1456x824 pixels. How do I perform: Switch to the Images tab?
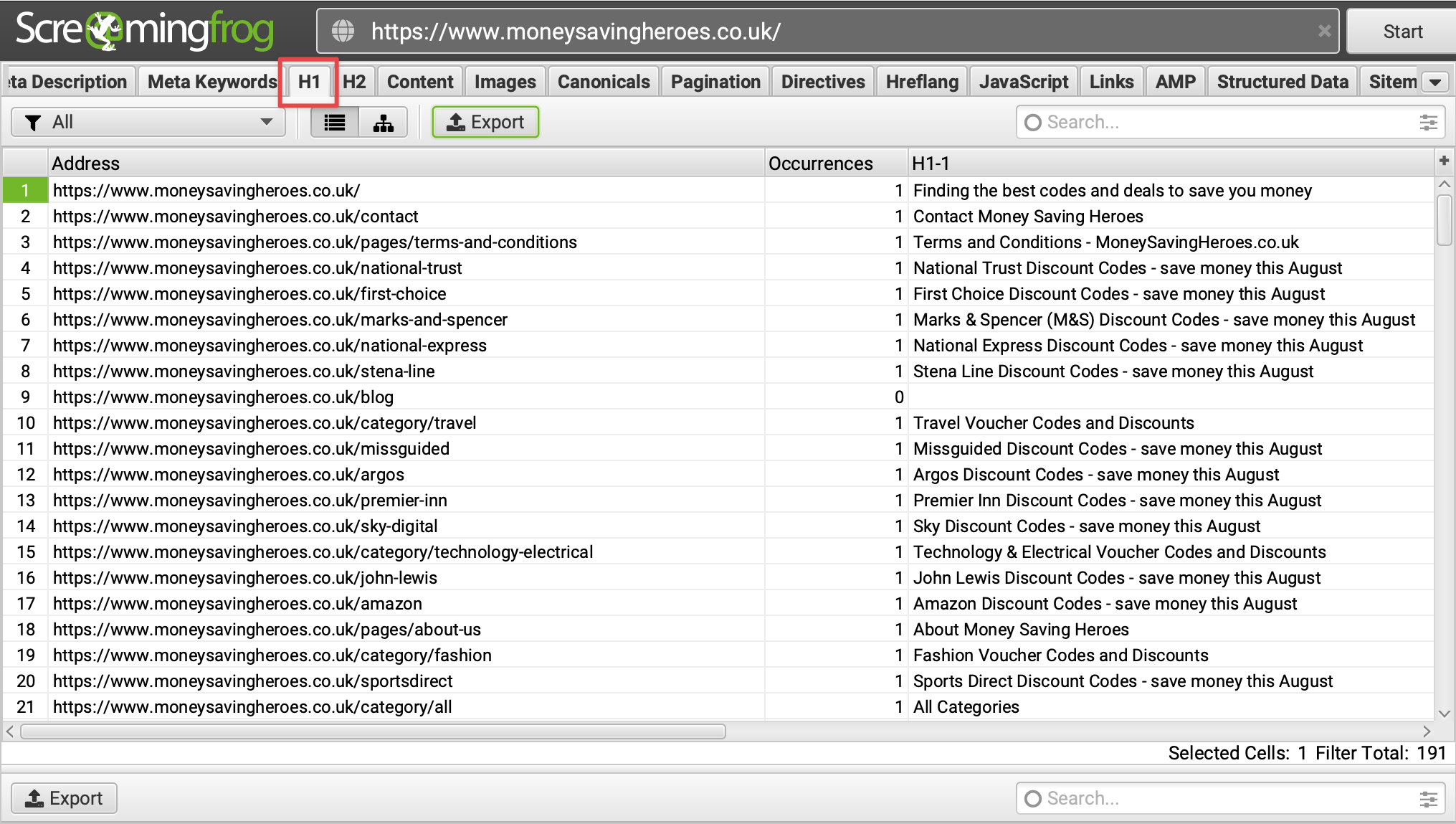point(505,81)
